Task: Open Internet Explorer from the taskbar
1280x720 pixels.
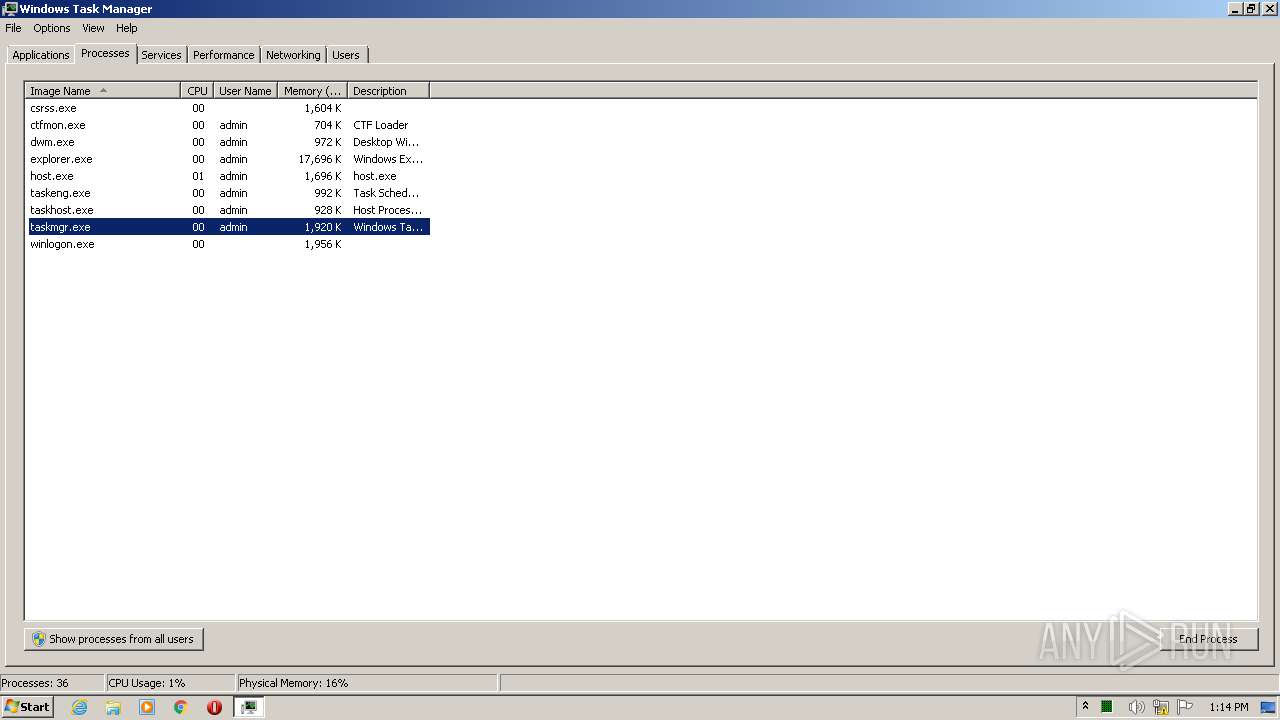Action: coord(79,707)
